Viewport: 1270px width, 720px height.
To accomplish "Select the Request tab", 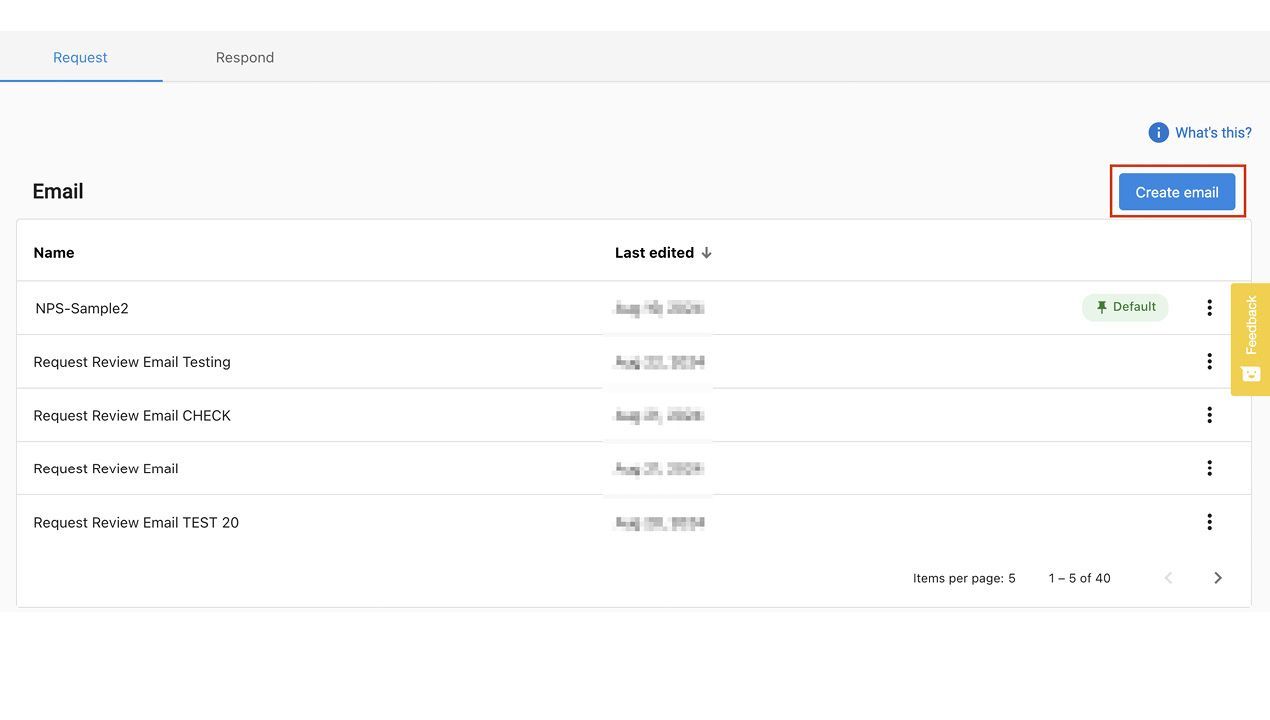I will [80, 57].
